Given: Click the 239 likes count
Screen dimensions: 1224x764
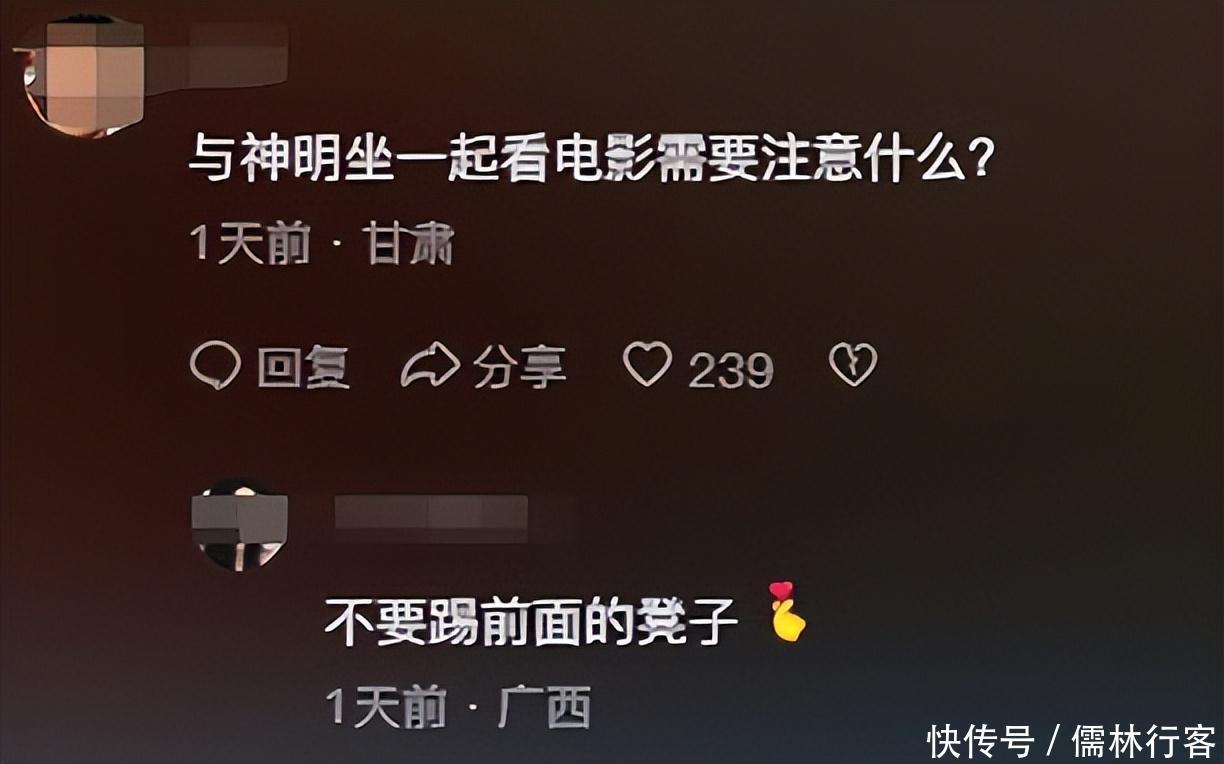Looking at the screenshot, I should point(731,371).
